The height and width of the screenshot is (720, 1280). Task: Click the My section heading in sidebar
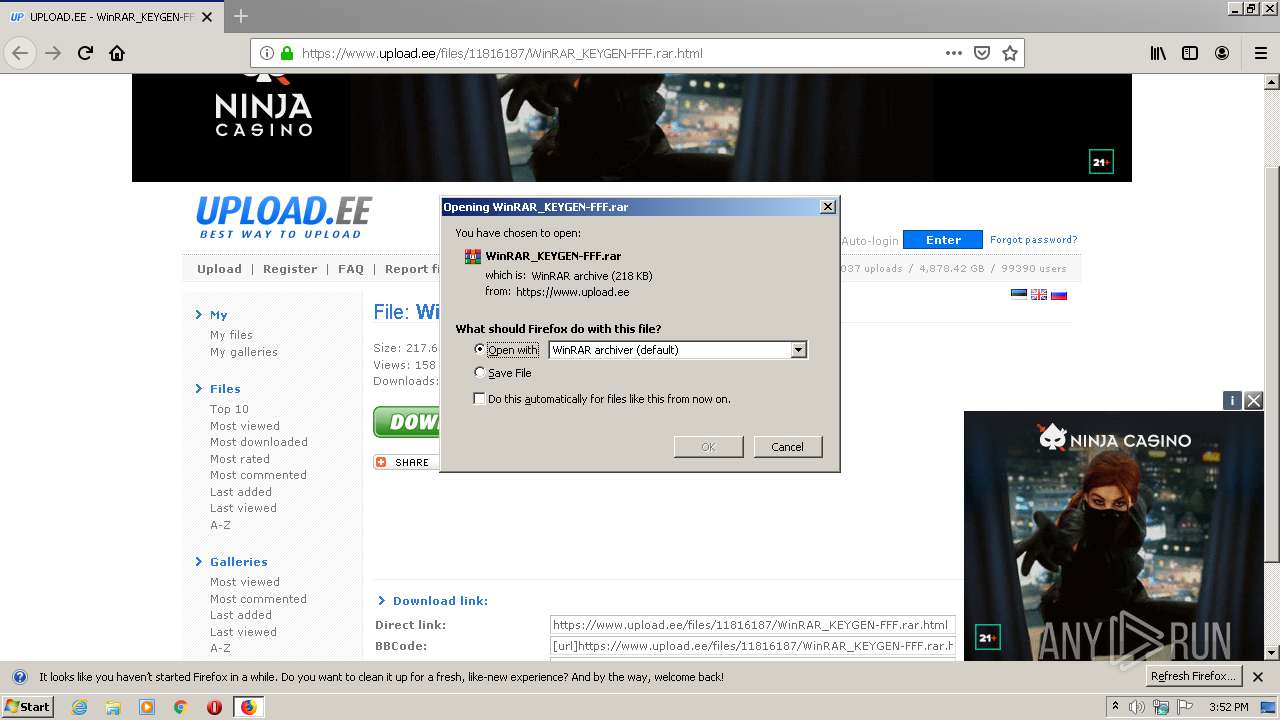[219, 315]
